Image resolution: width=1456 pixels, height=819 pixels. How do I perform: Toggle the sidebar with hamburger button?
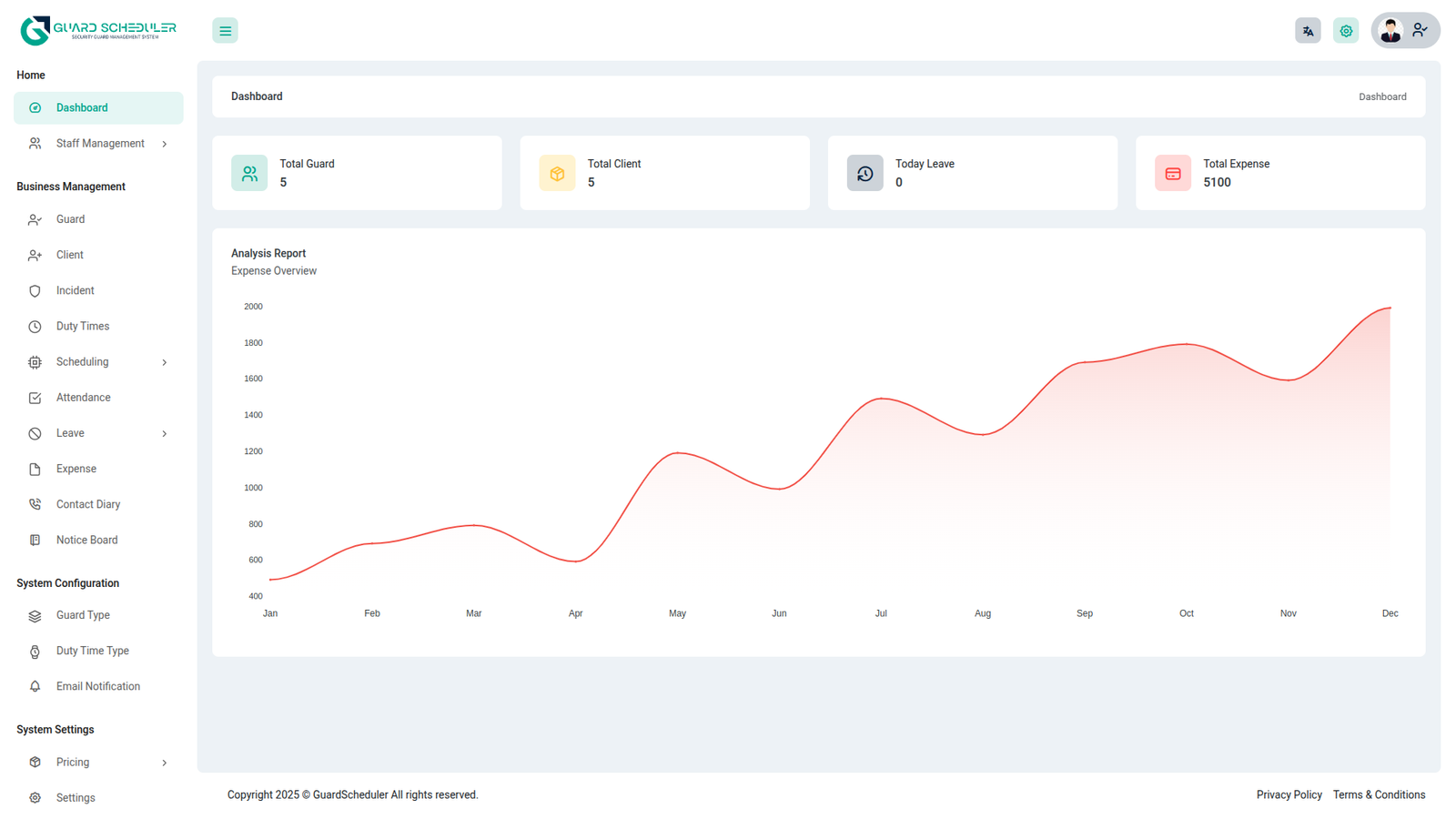click(225, 31)
